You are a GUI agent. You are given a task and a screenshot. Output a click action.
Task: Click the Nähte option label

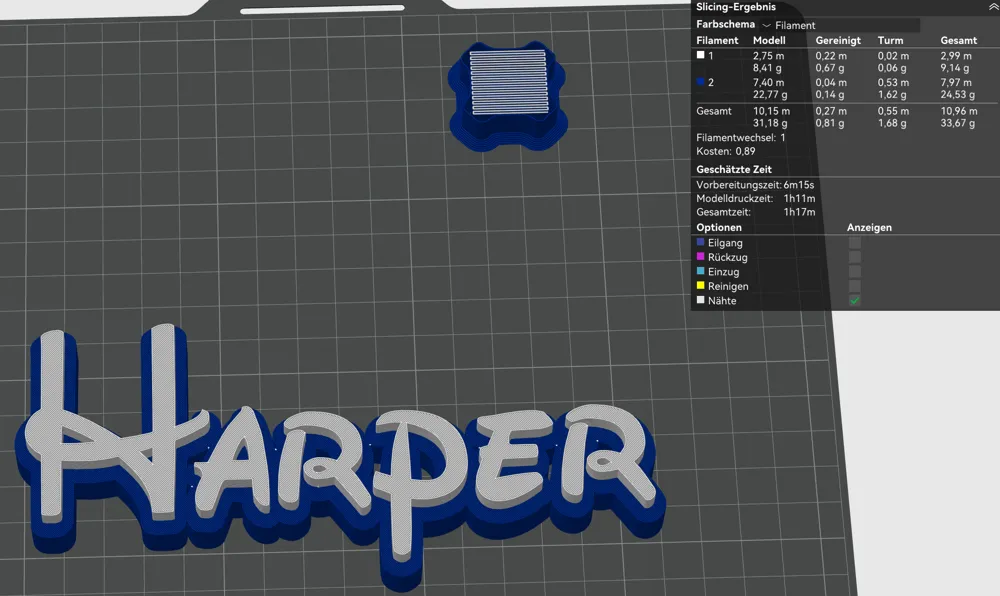[722, 301]
